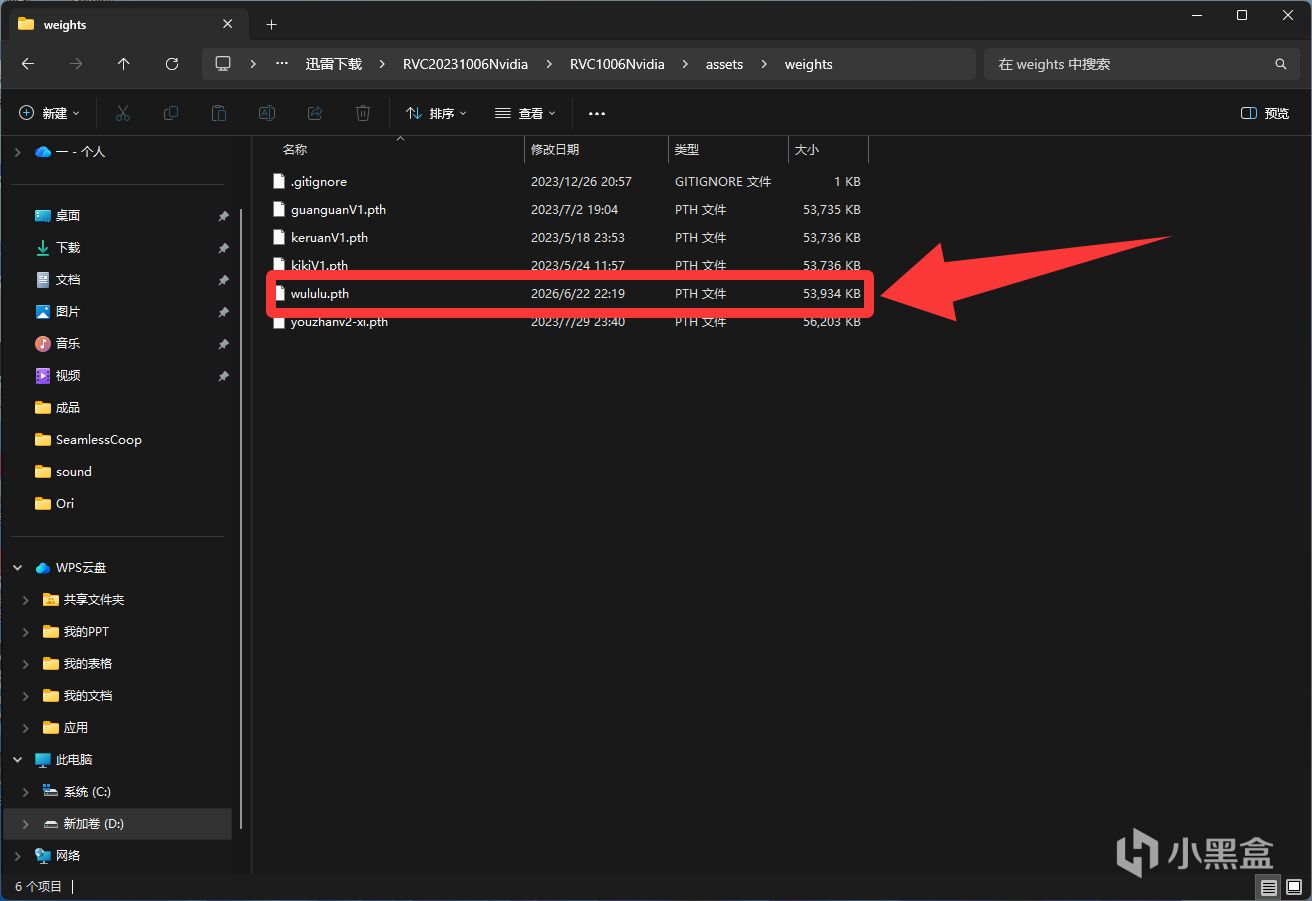Image resolution: width=1312 pixels, height=901 pixels.
Task: Sort by 类型 column header
Action: [728, 149]
